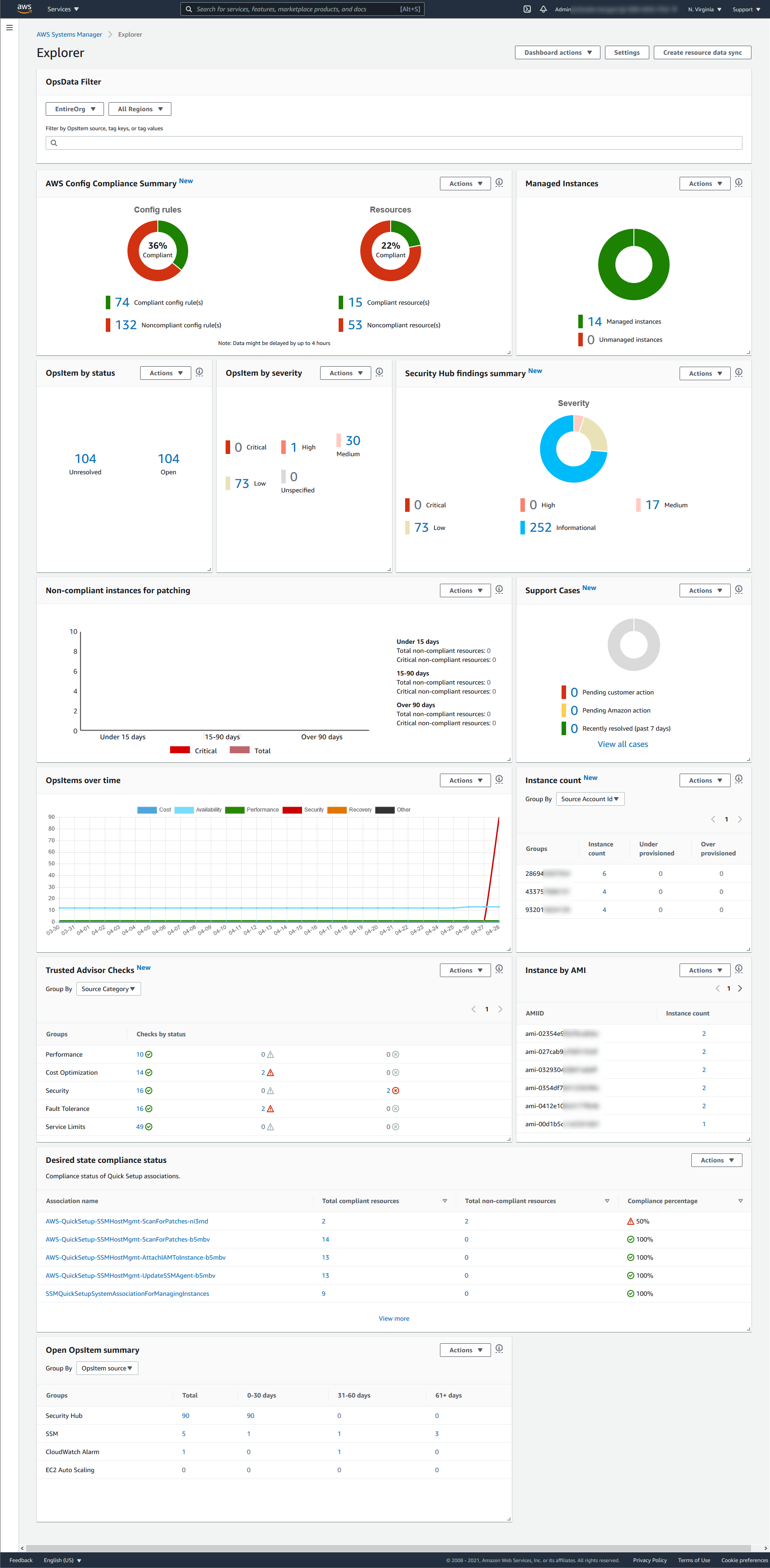Click the info icon on Managed Instances
This screenshot has width=770, height=1568.
click(739, 183)
